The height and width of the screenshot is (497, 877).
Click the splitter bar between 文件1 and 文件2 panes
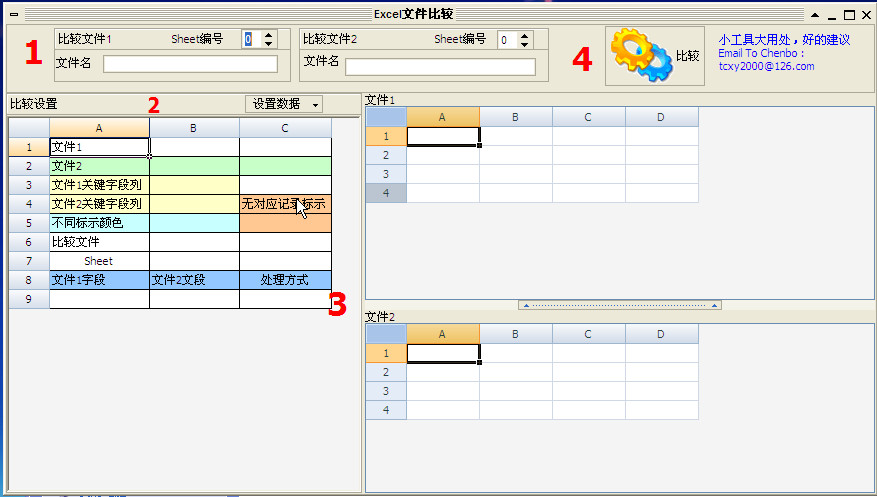click(x=620, y=305)
